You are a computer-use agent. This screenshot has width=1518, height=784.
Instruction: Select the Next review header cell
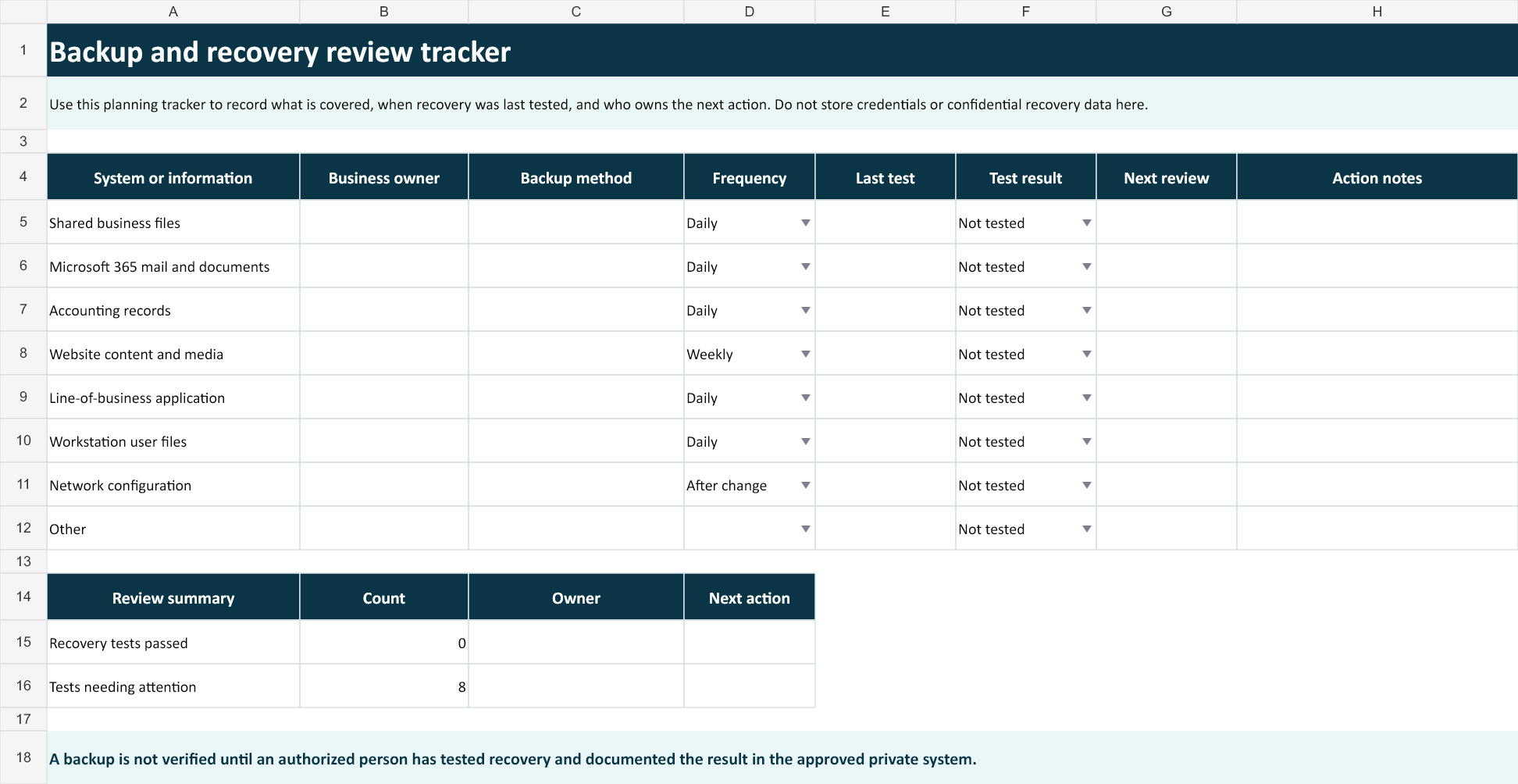(1167, 177)
